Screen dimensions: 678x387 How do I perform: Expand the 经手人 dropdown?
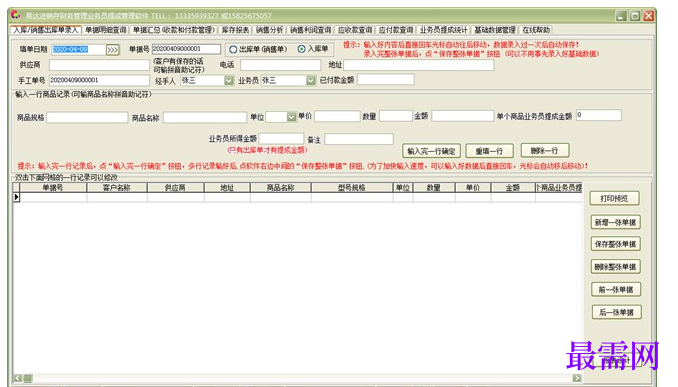click(x=229, y=80)
